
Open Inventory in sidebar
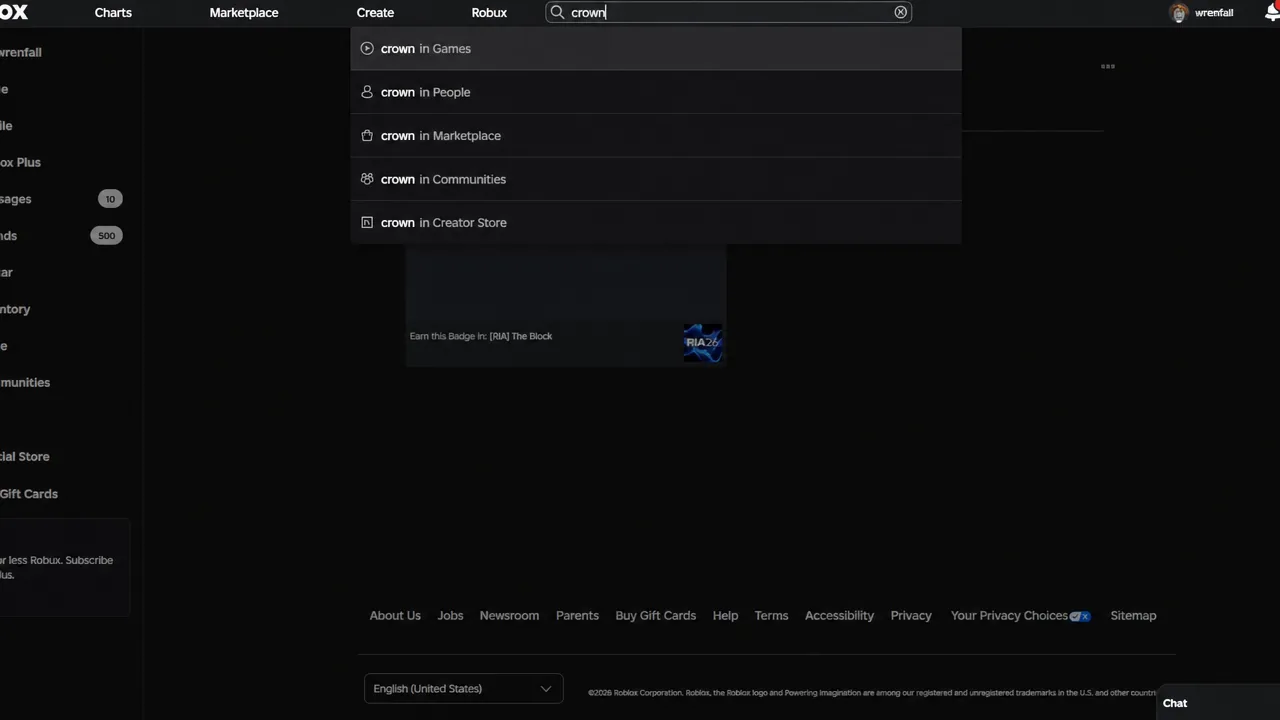[x=16, y=309]
